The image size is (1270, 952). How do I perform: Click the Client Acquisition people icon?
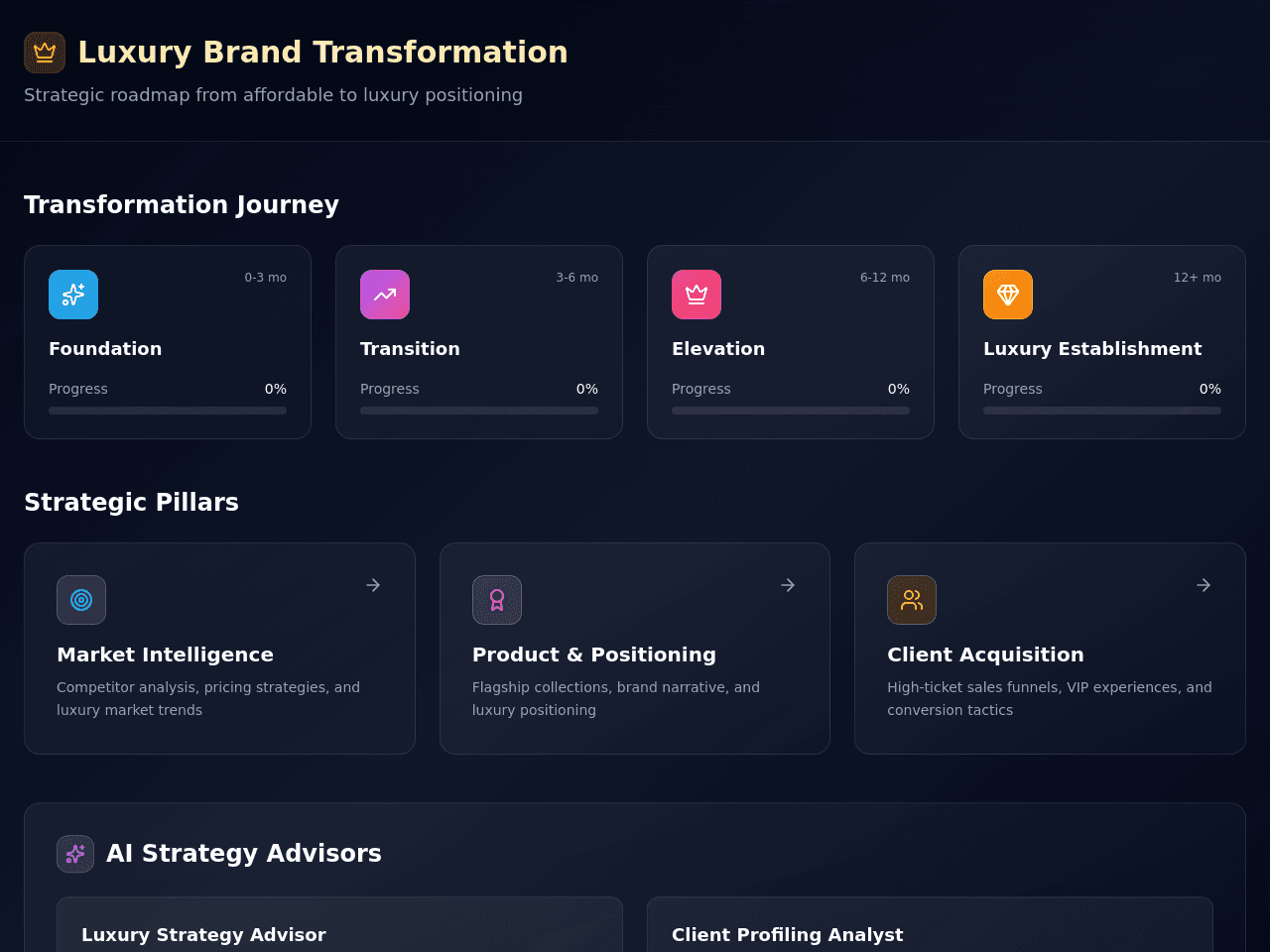click(x=912, y=600)
